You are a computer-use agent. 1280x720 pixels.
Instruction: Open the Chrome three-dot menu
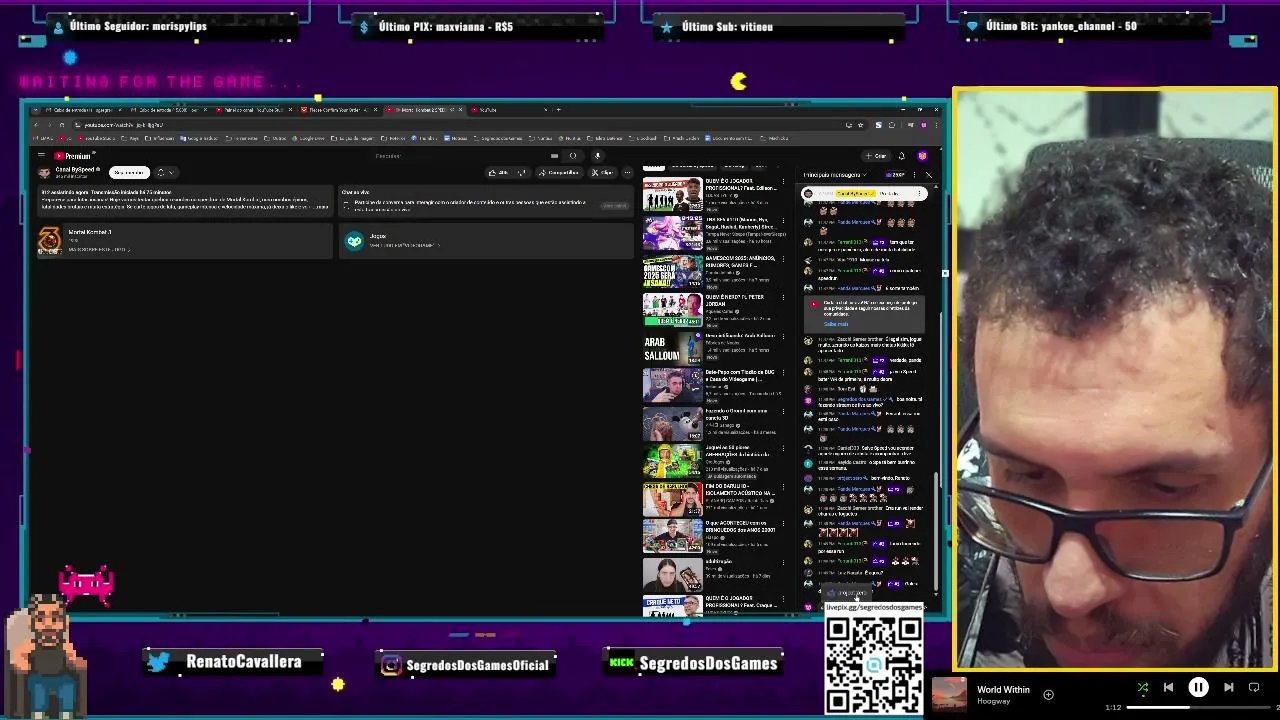pos(936,125)
